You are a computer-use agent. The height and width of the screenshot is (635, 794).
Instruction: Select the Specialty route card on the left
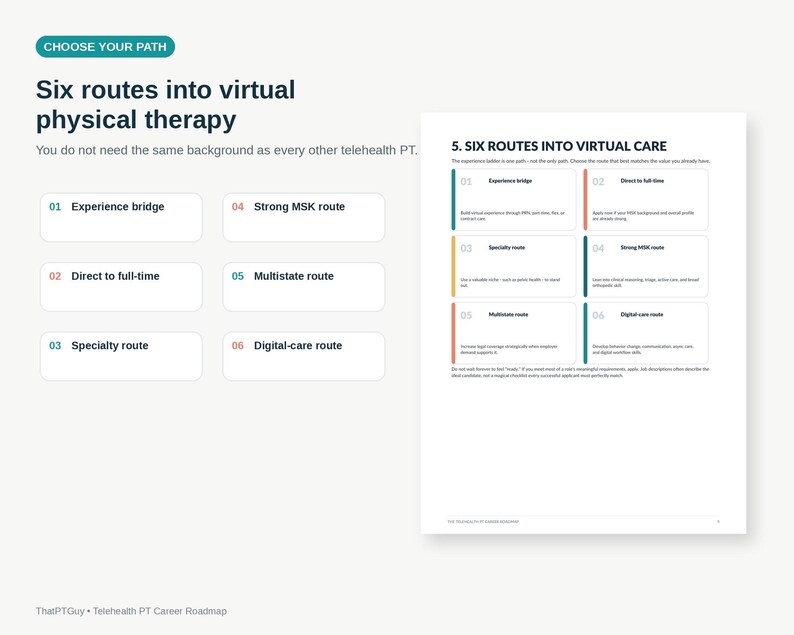(121, 356)
